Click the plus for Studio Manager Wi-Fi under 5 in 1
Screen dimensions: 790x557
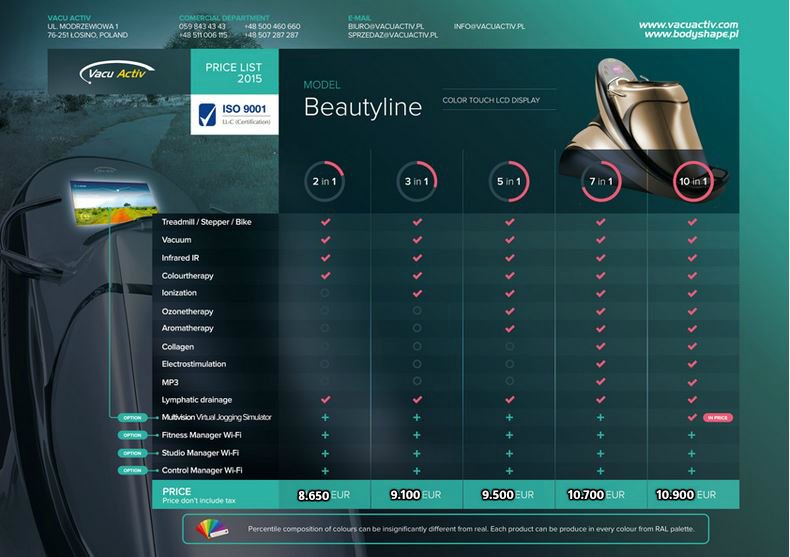[509, 453]
